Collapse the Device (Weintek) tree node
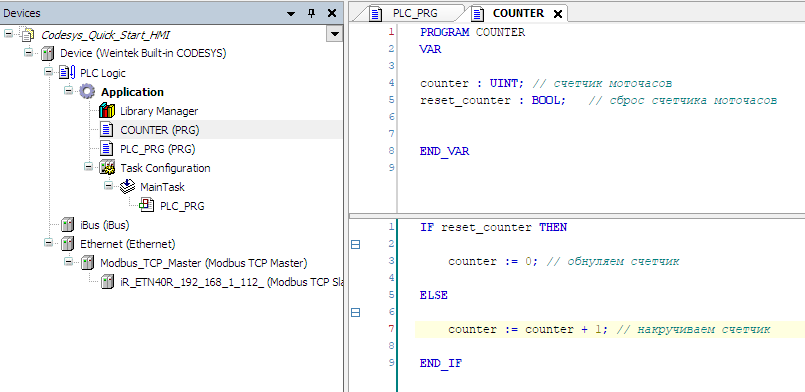The width and height of the screenshot is (805, 392). tap(28, 52)
